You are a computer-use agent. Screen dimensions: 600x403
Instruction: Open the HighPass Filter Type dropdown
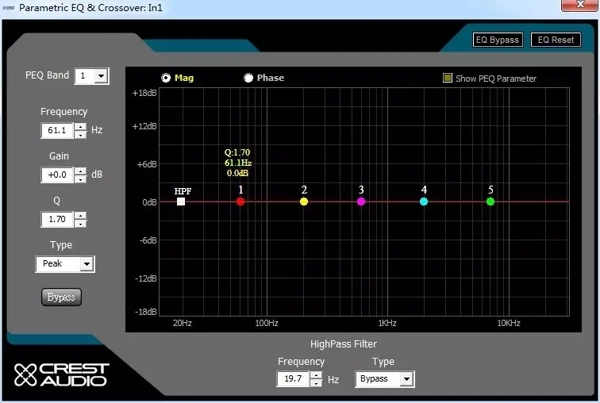[406, 379]
